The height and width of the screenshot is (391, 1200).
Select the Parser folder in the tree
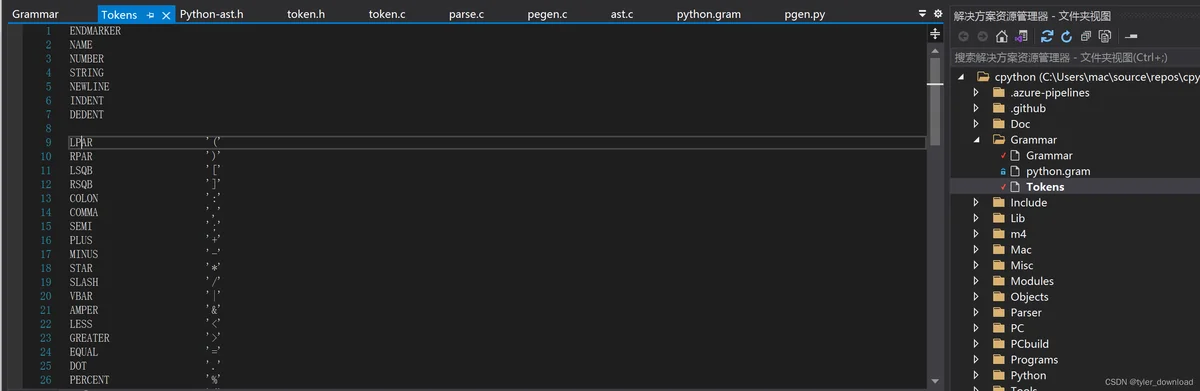tap(1027, 312)
